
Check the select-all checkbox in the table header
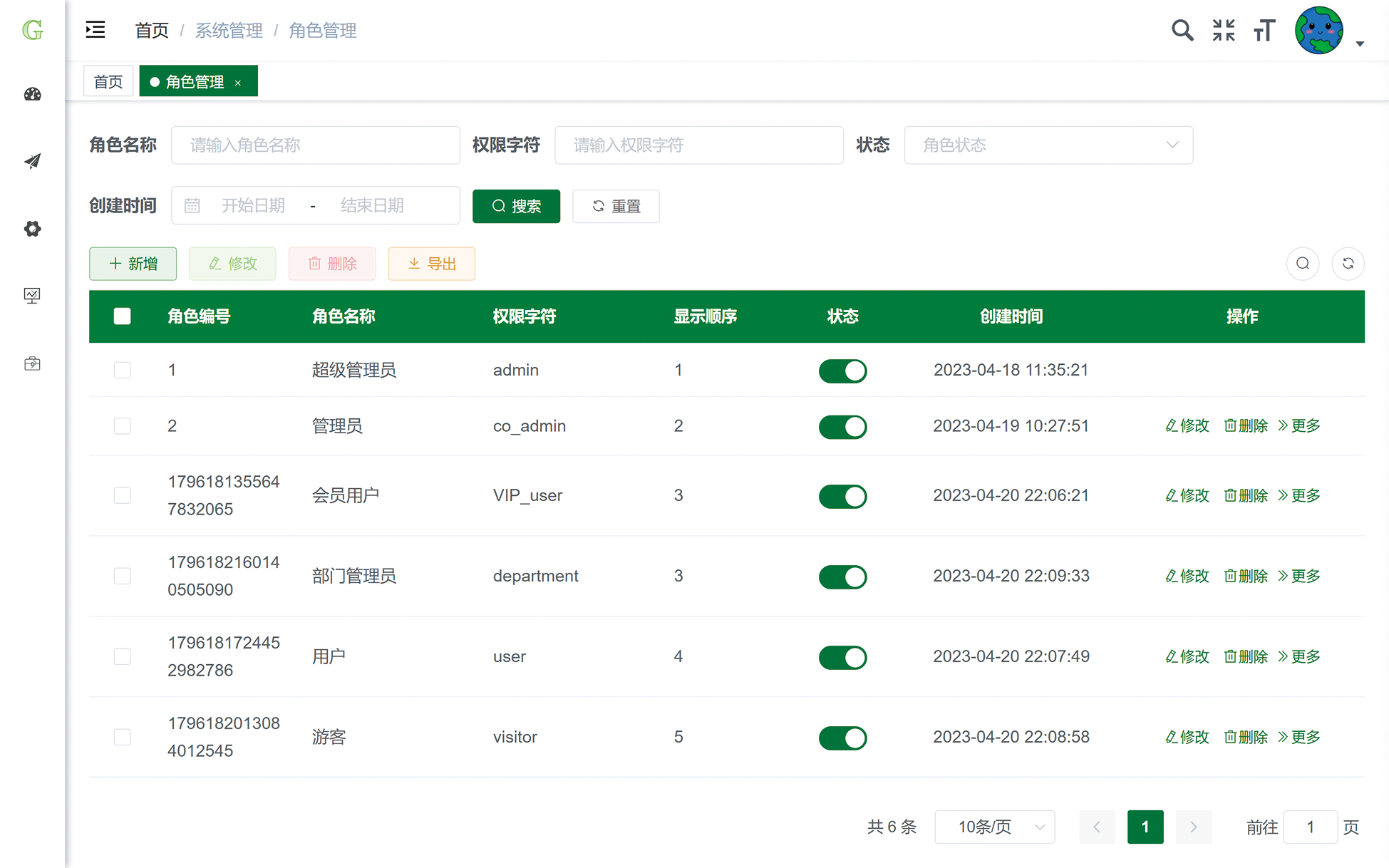[123, 316]
